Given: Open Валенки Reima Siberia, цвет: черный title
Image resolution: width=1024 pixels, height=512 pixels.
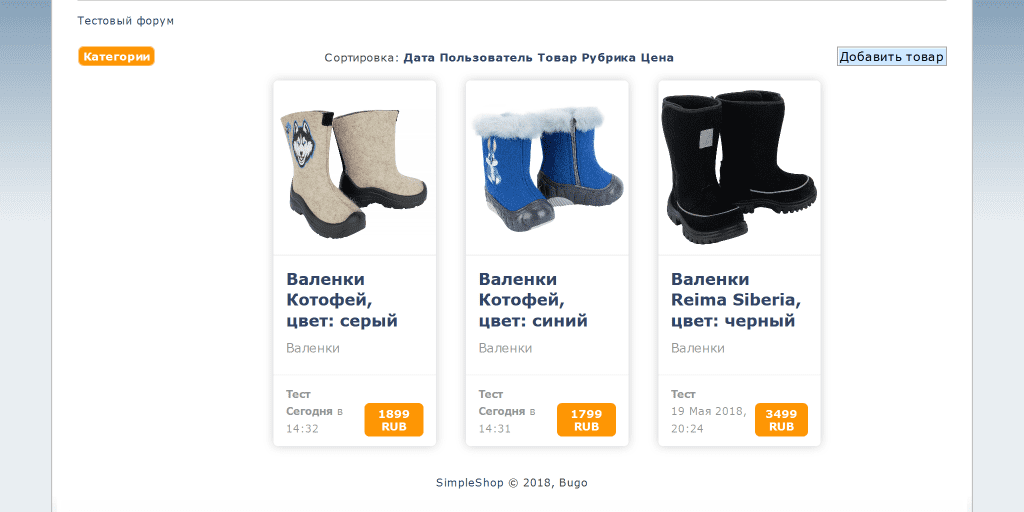Looking at the screenshot, I should coord(736,300).
